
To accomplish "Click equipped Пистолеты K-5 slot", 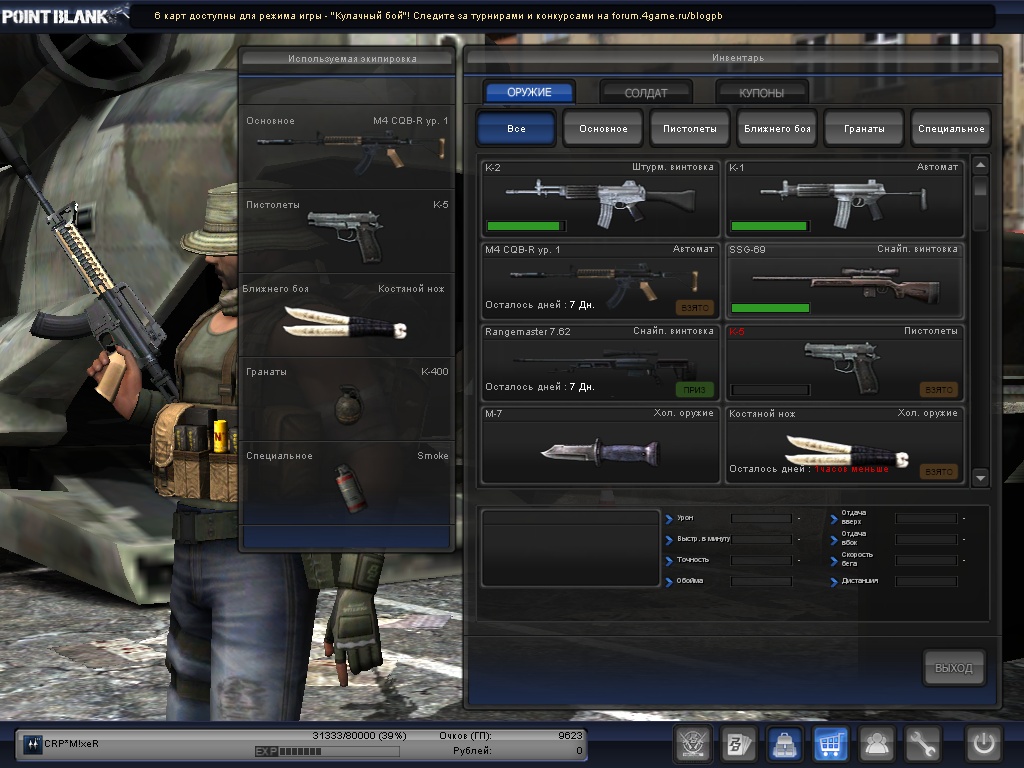I will click(347, 231).
